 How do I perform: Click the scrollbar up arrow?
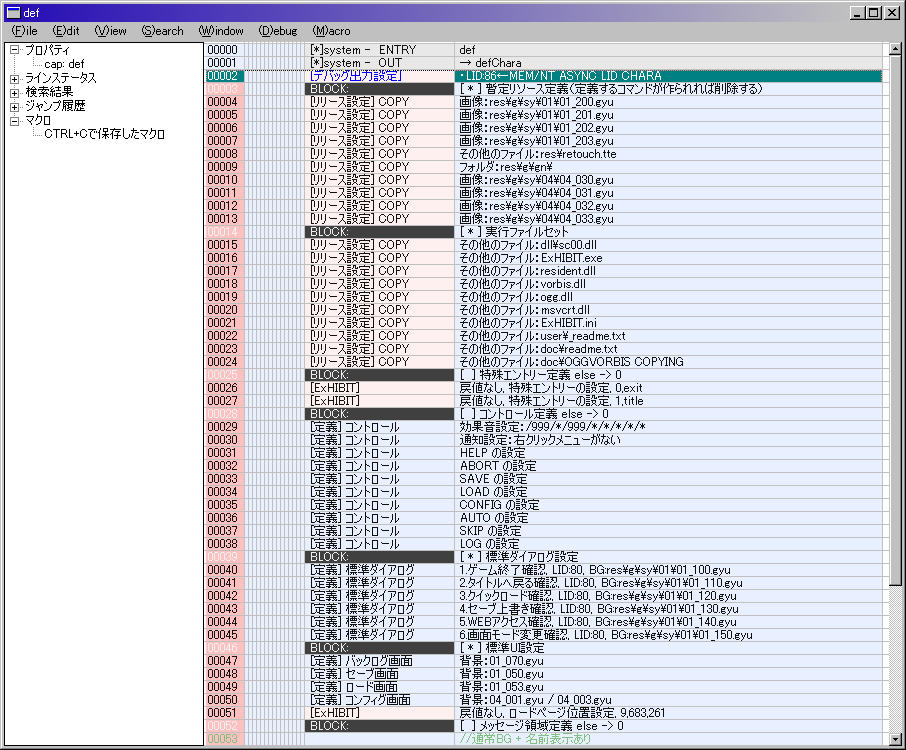pos(895,50)
